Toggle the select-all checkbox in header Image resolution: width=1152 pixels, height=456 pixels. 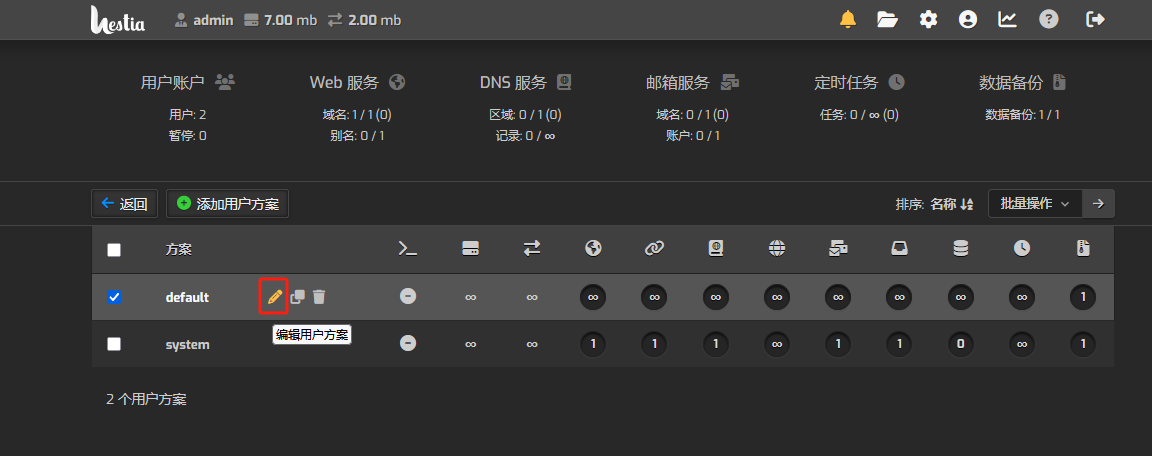point(114,250)
